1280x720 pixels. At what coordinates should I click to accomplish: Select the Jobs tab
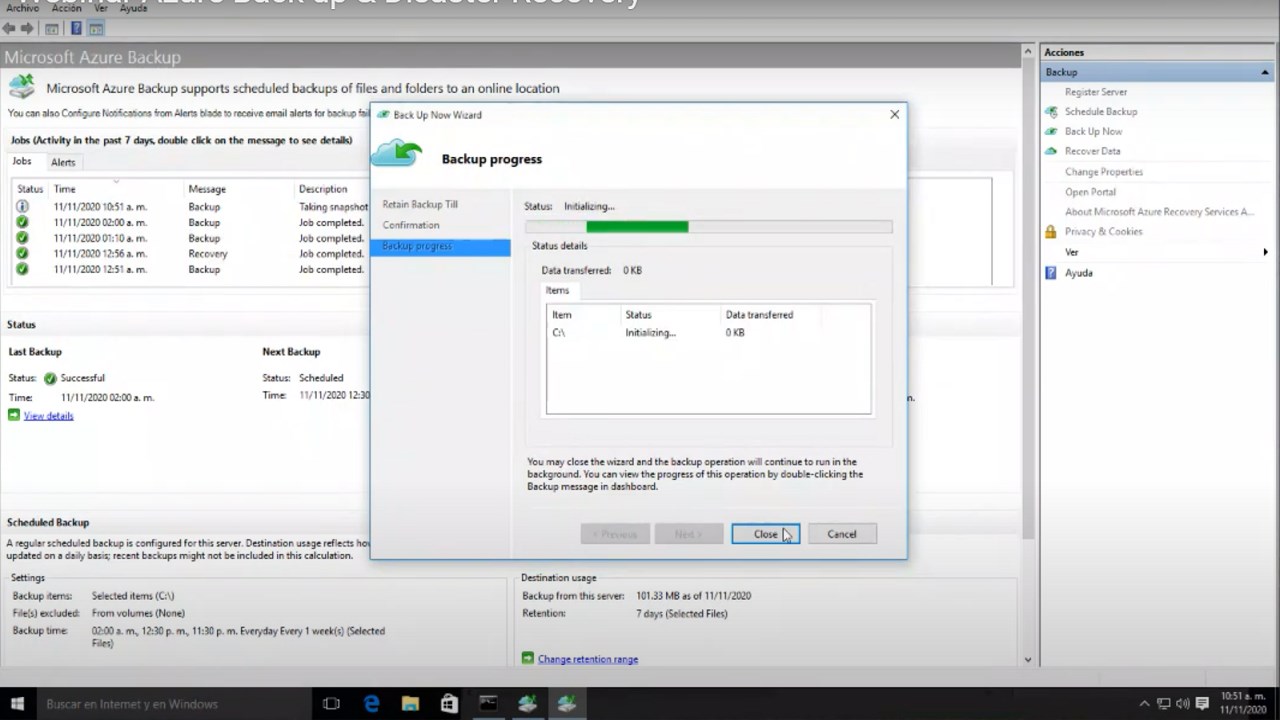click(22, 161)
